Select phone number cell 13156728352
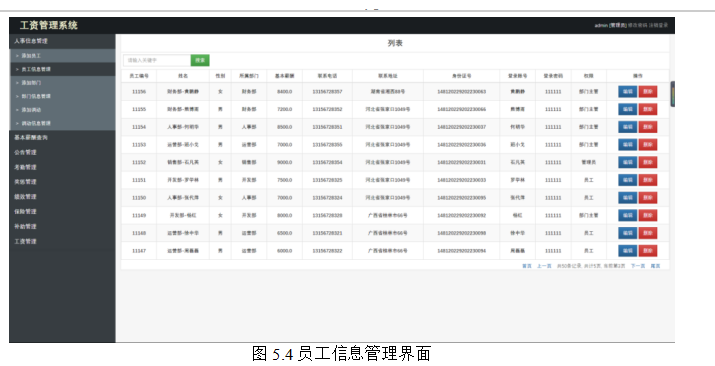This screenshot has width=715, height=366. [x=327, y=109]
